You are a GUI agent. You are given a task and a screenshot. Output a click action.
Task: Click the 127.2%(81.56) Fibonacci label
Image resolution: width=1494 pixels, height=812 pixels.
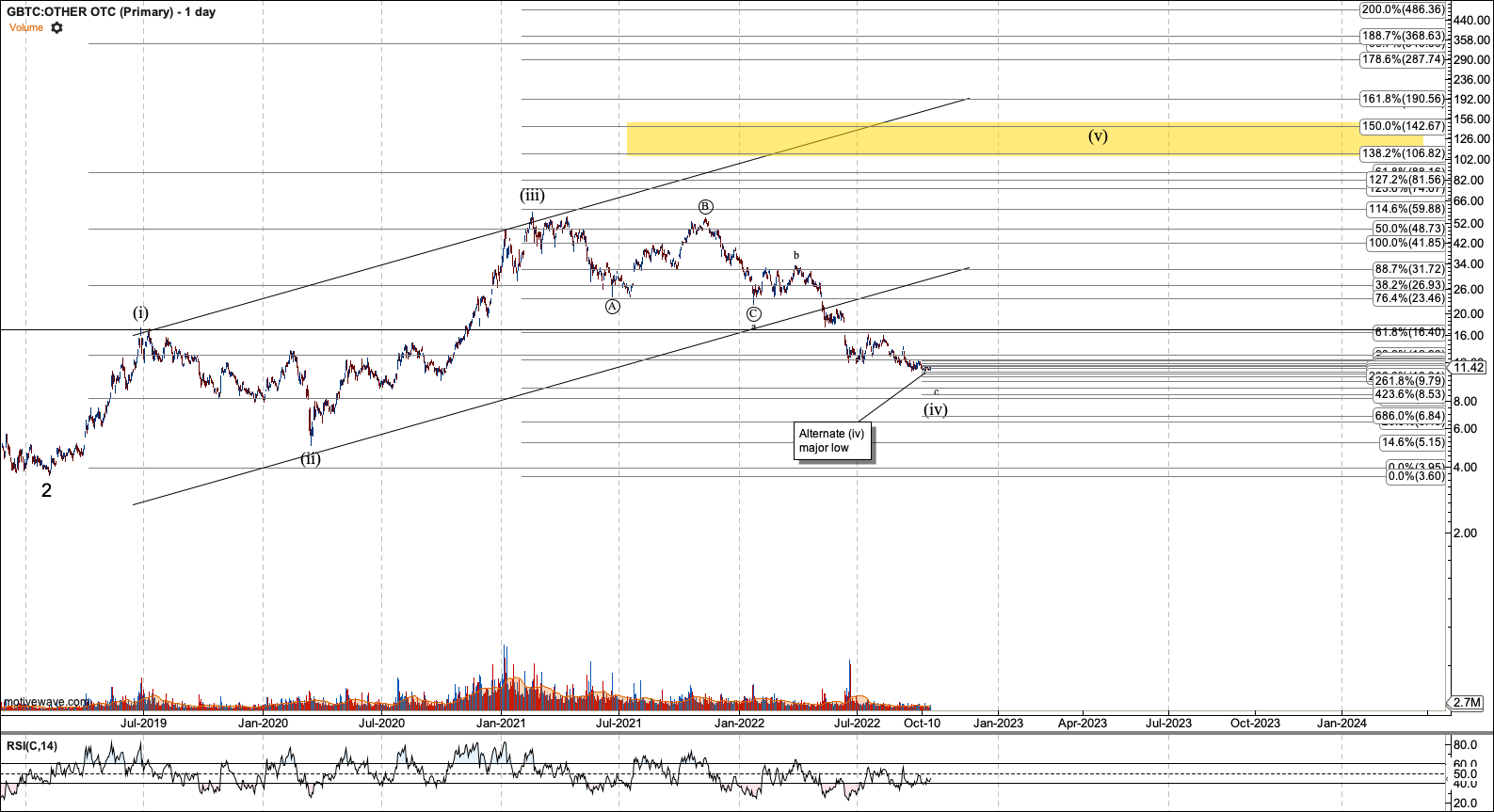pos(1406,180)
